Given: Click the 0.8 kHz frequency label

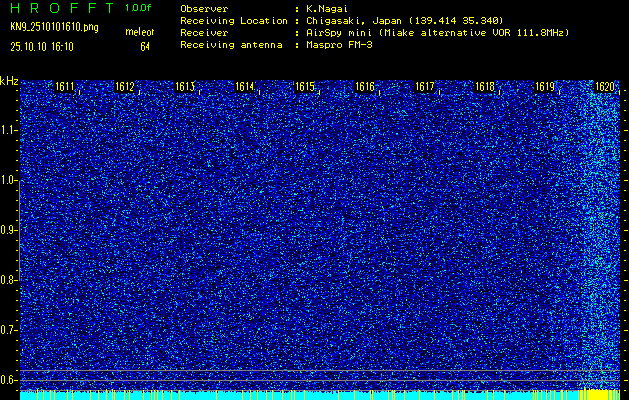Looking at the screenshot, I should (x=9, y=280).
